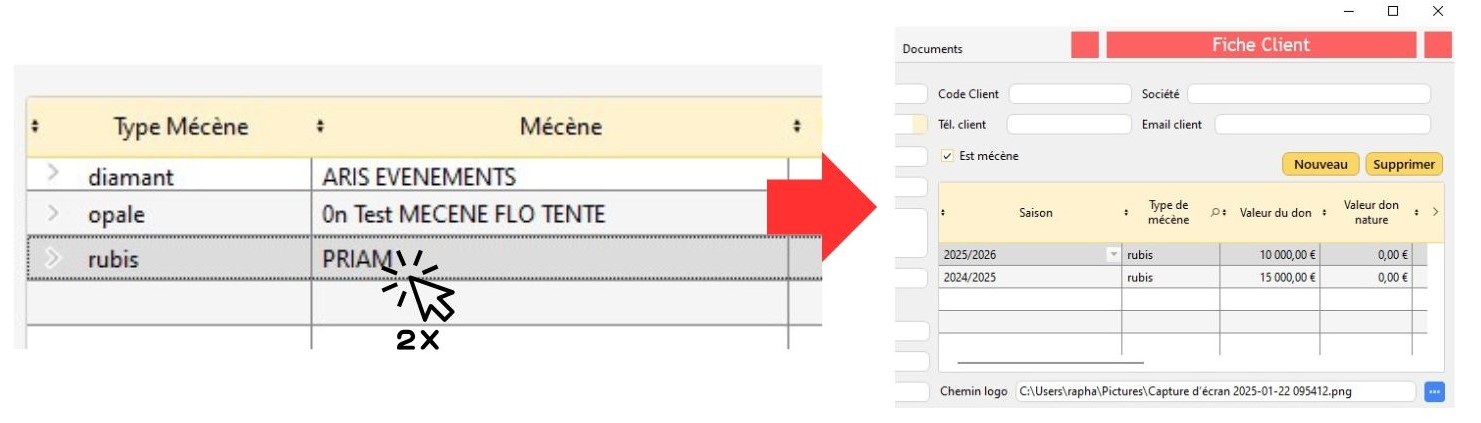Click the sort arrows of Valeur don nature
The image size is (1481, 423).
tap(1416, 213)
